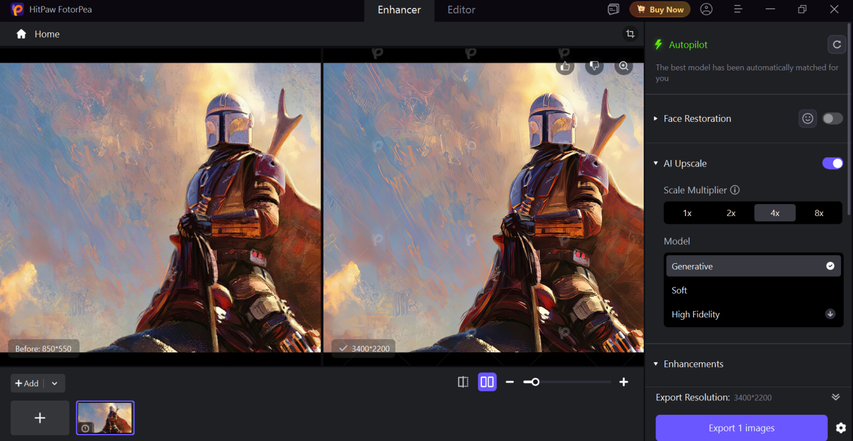Screen dimensions: 853x441
Task: Click the Autopilot label
Action: pyautogui.click(x=688, y=45)
